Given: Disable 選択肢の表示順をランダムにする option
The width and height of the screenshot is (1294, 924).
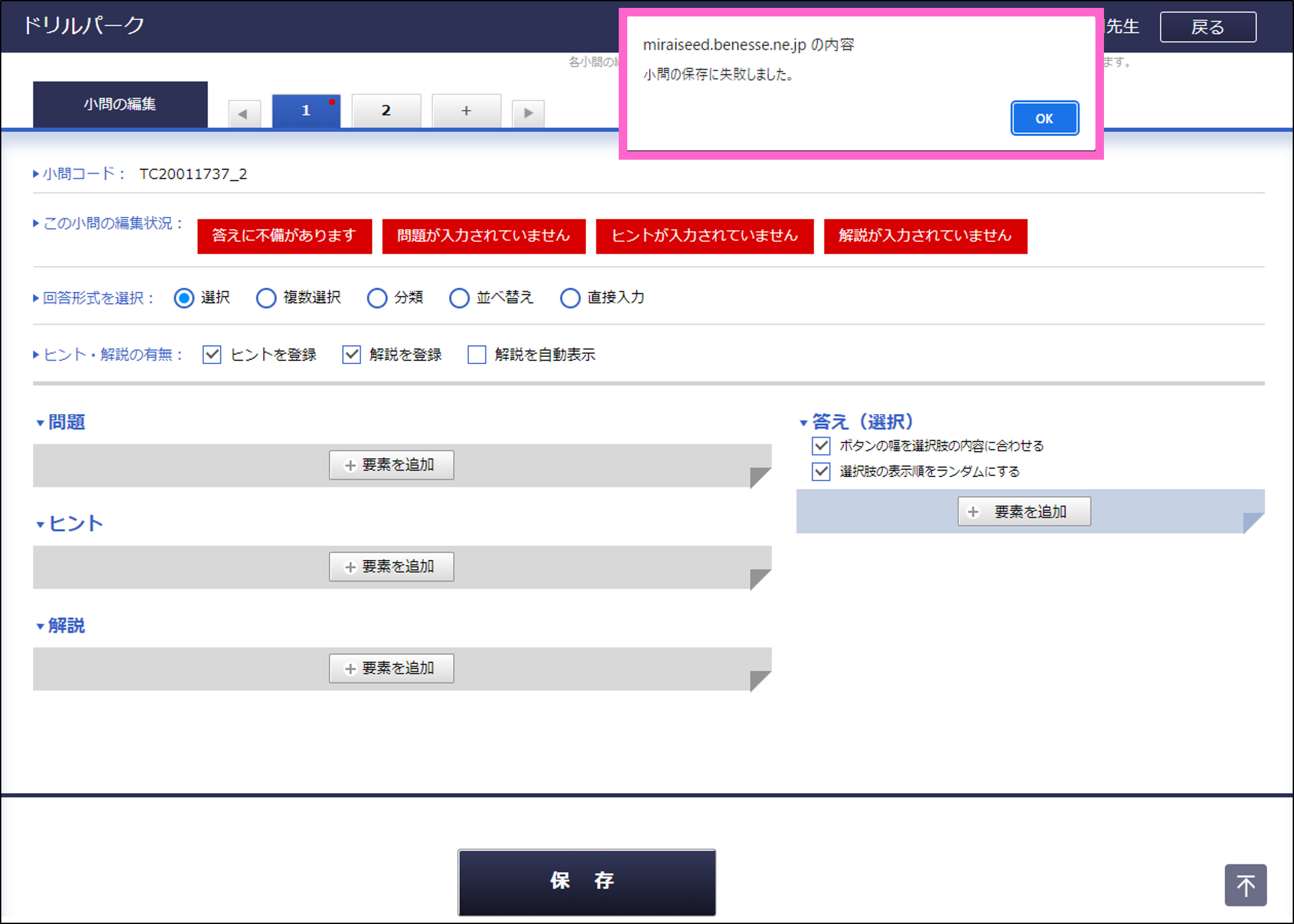Looking at the screenshot, I should tap(821, 471).
